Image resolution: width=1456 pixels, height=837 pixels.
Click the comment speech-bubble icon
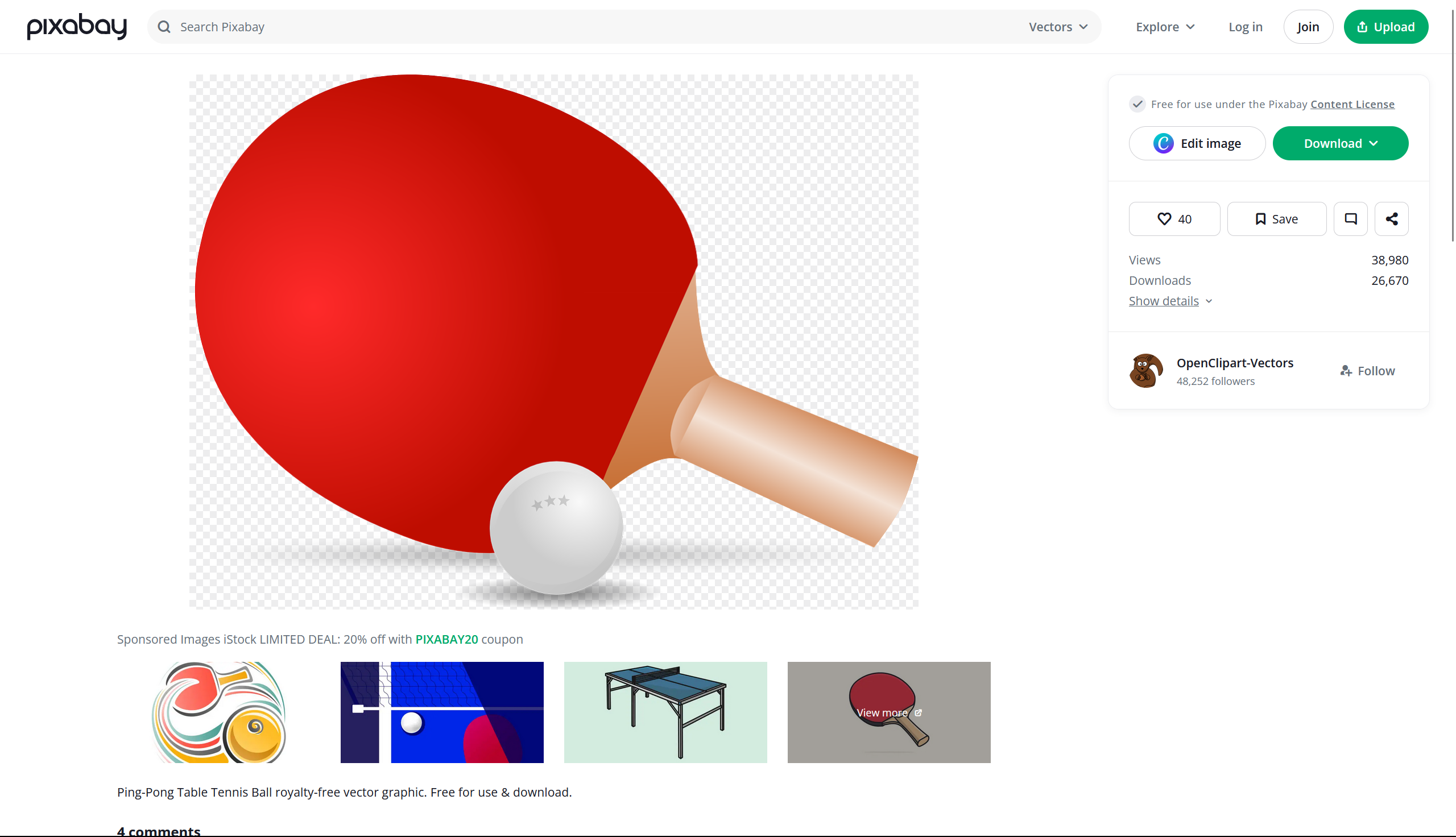1350,219
